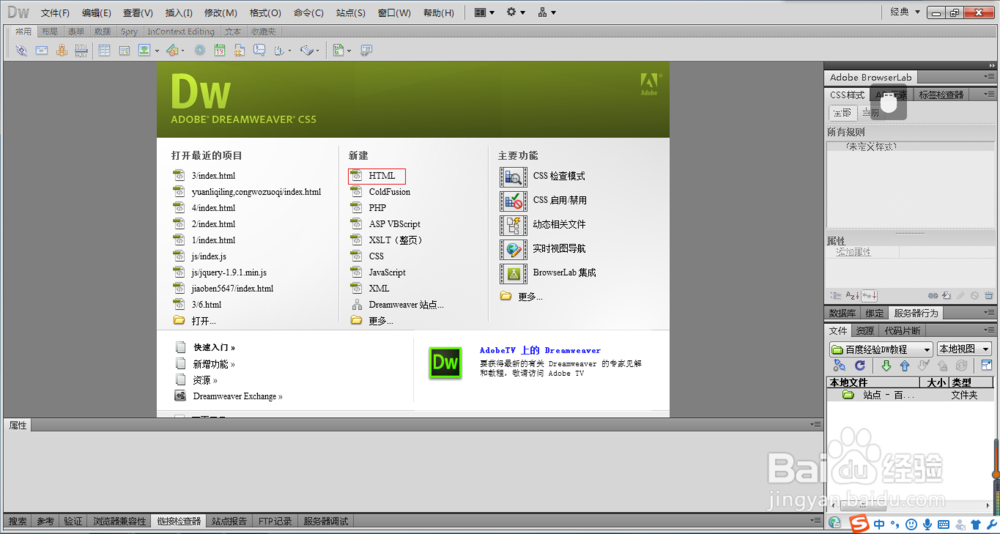The image size is (1000, 534).
Task: Open the Site management dropdown in the application bar
Action: (x=547, y=12)
